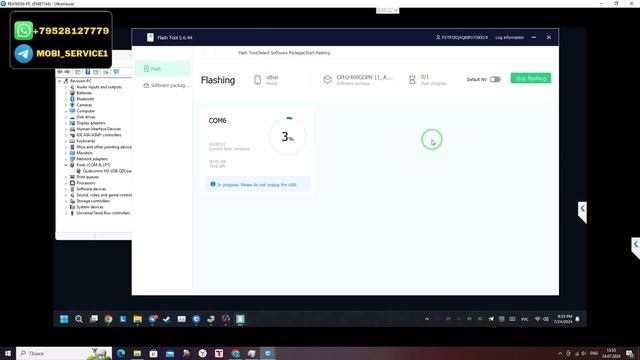Image resolution: width=640 pixels, height=360 pixels.
Task: Toggle the Default NV switch
Action: (495, 79)
